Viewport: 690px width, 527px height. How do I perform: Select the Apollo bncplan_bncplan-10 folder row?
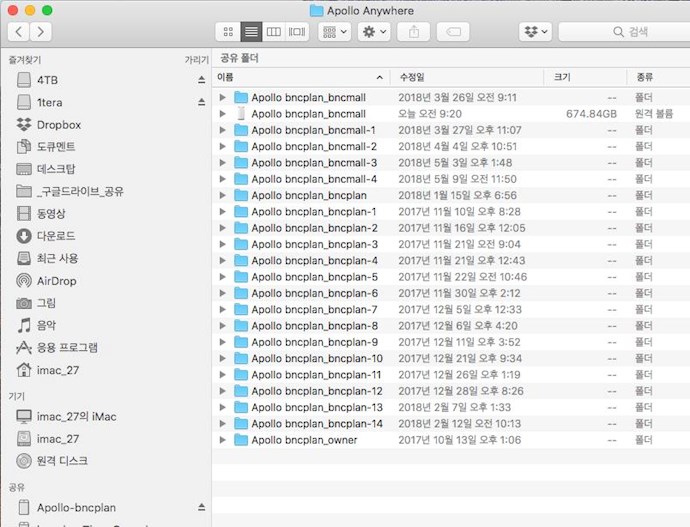point(316,358)
